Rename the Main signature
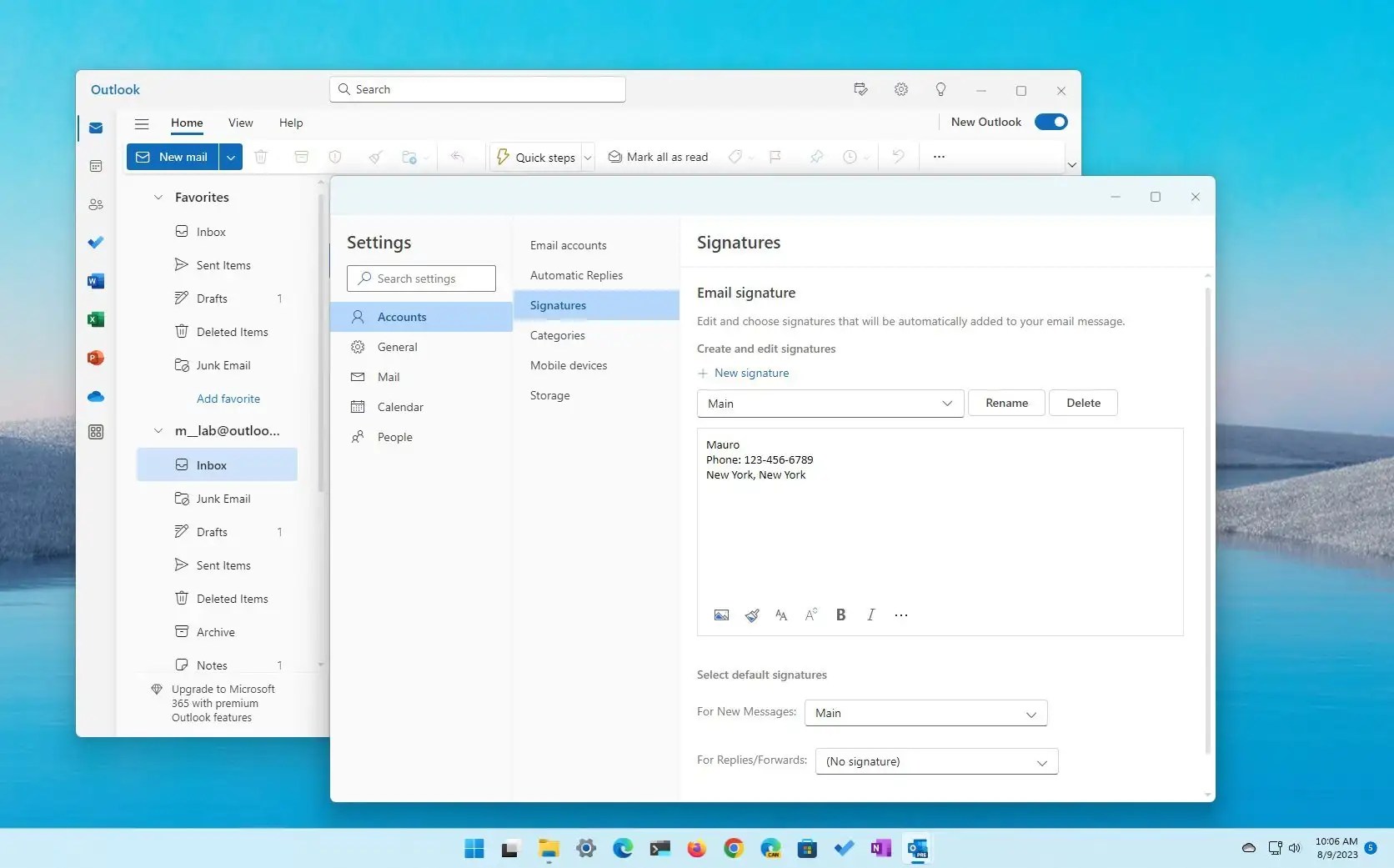The width and height of the screenshot is (1394, 868). click(1005, 403)
